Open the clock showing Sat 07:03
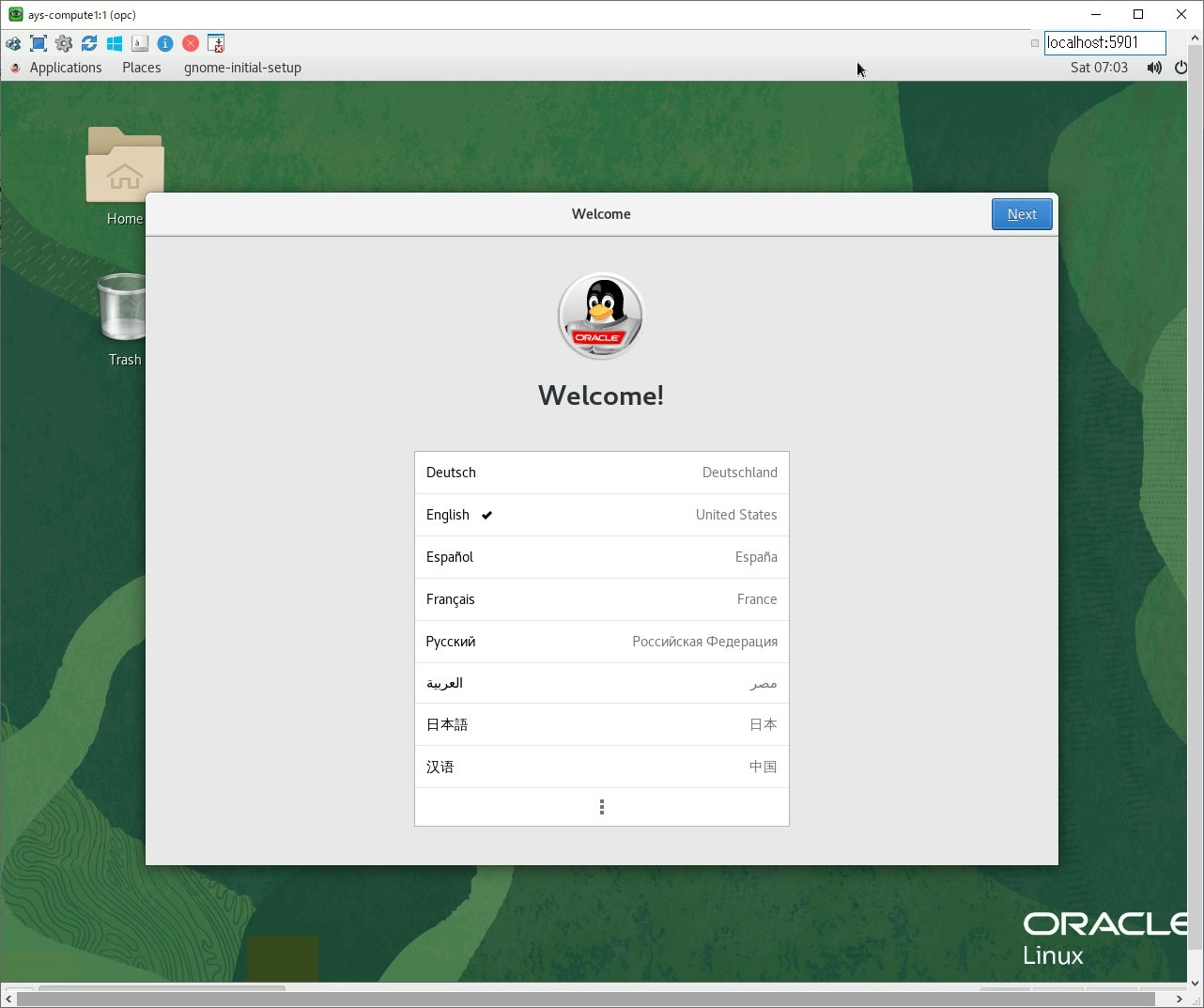The height and width of the screenshot is (1008, 1204). point(1099,68)
